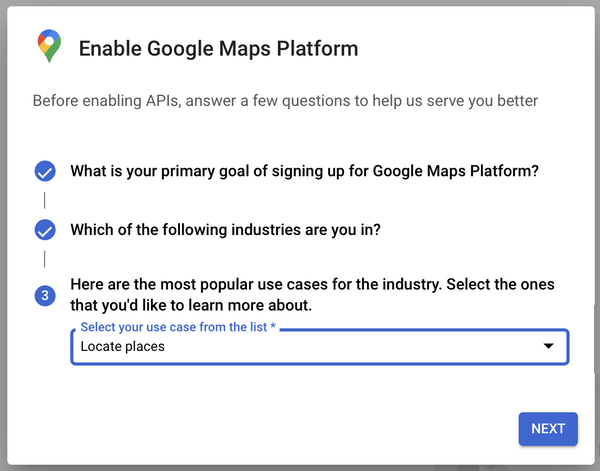Image resolution: width=600 pixels, height=471 pixels.
Task: Click the 'Select your use case' field label
Action: tap(174, 327)
